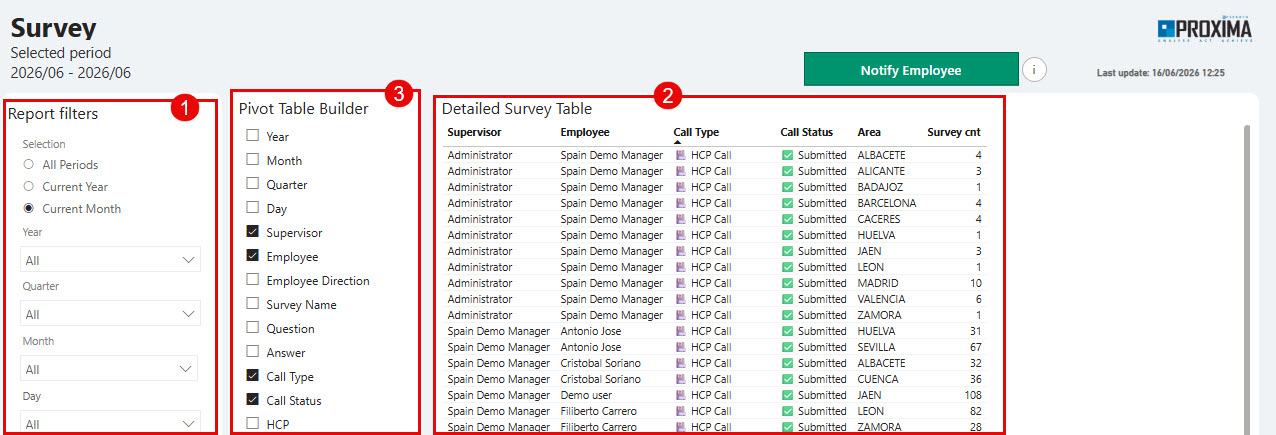Viewport: 1276px width, 435px height.
Task: Check the Answer checkbox
Action: [x=252, y=352]
